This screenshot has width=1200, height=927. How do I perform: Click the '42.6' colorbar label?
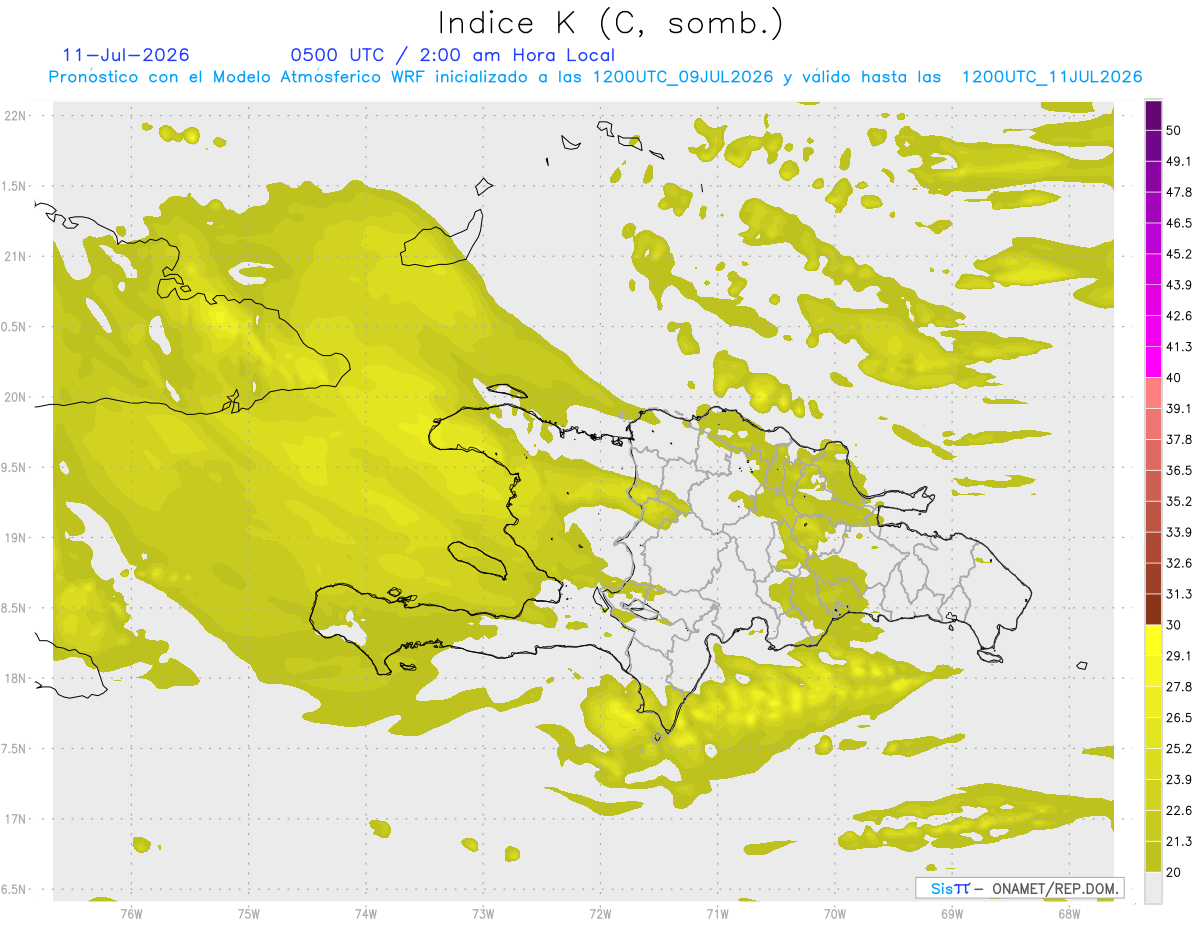click(1178, 316)
